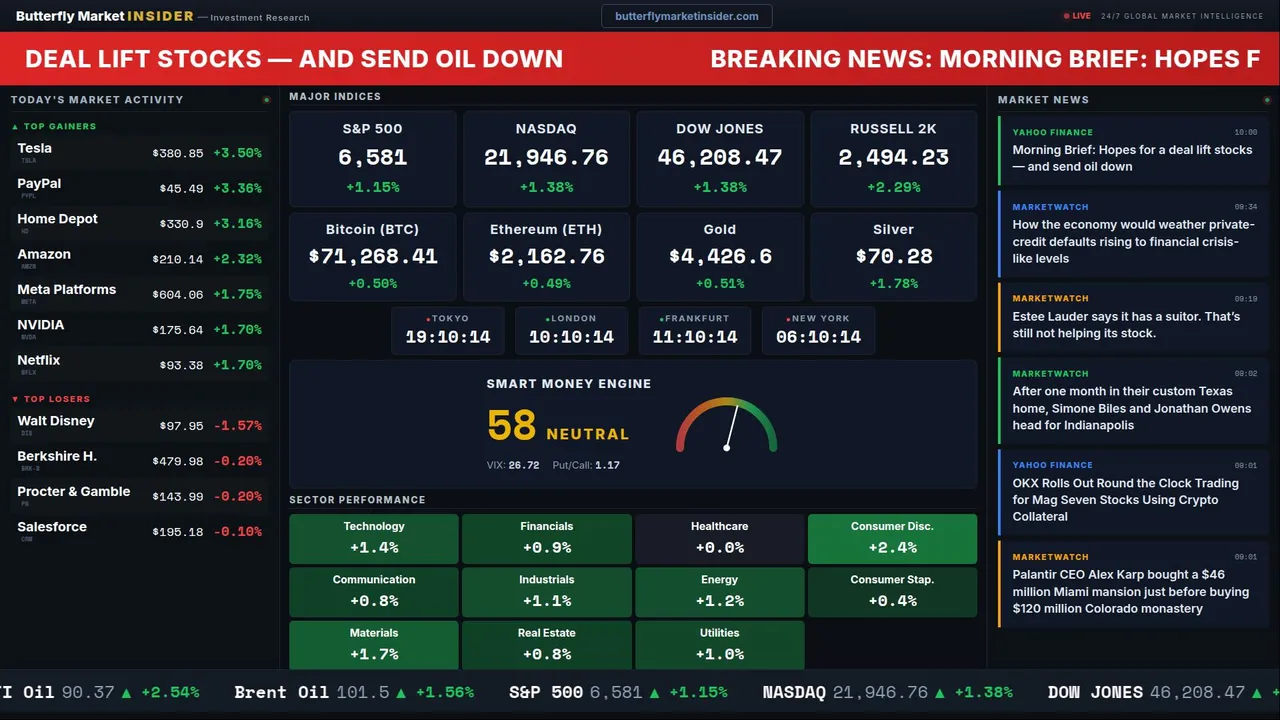Open the Netflix stock row
The height and width of the screenshot is (720, 1280).
139,364
